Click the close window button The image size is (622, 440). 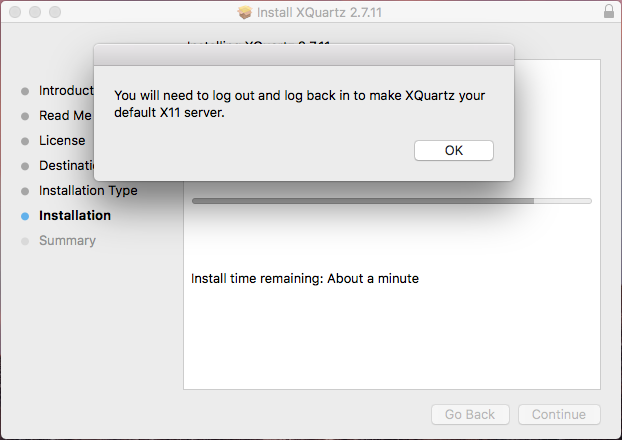click(x=15, y=12)
